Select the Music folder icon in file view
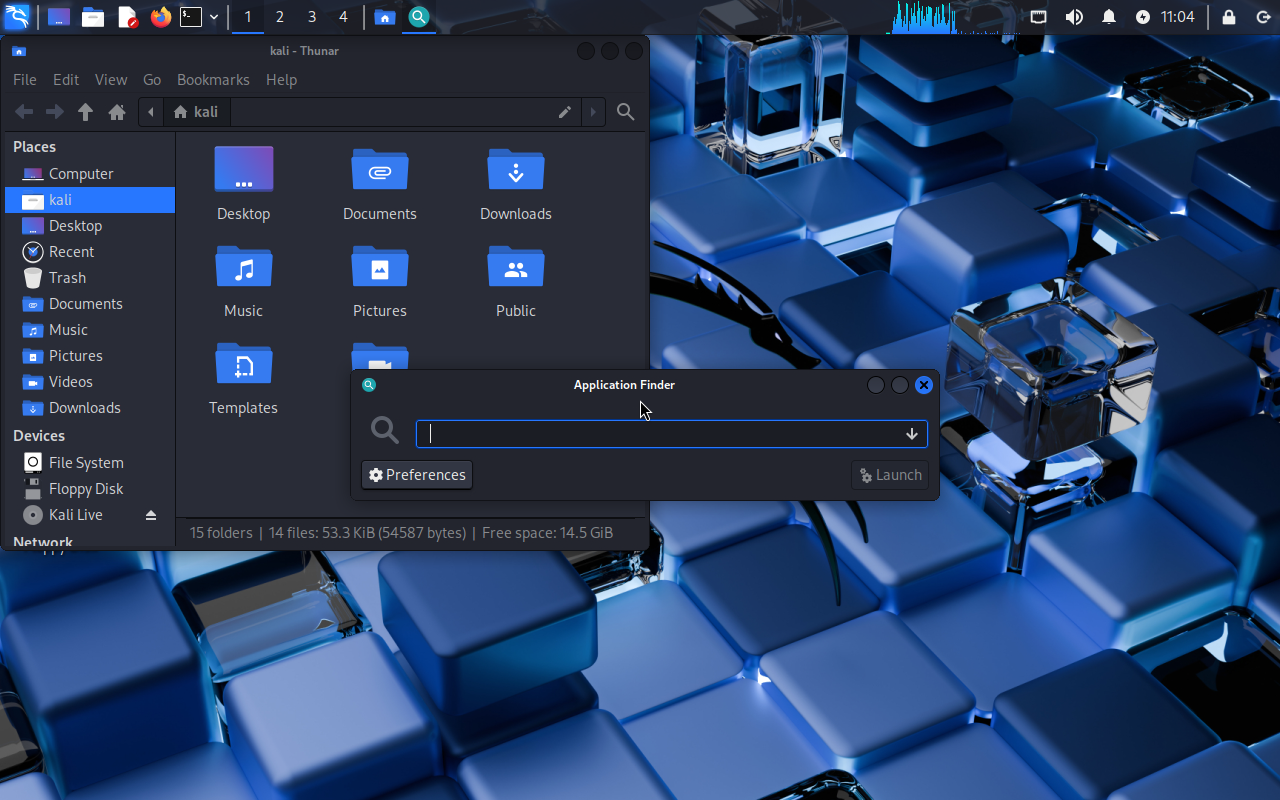Screen dimensions: 1280x800 point(244,266)
